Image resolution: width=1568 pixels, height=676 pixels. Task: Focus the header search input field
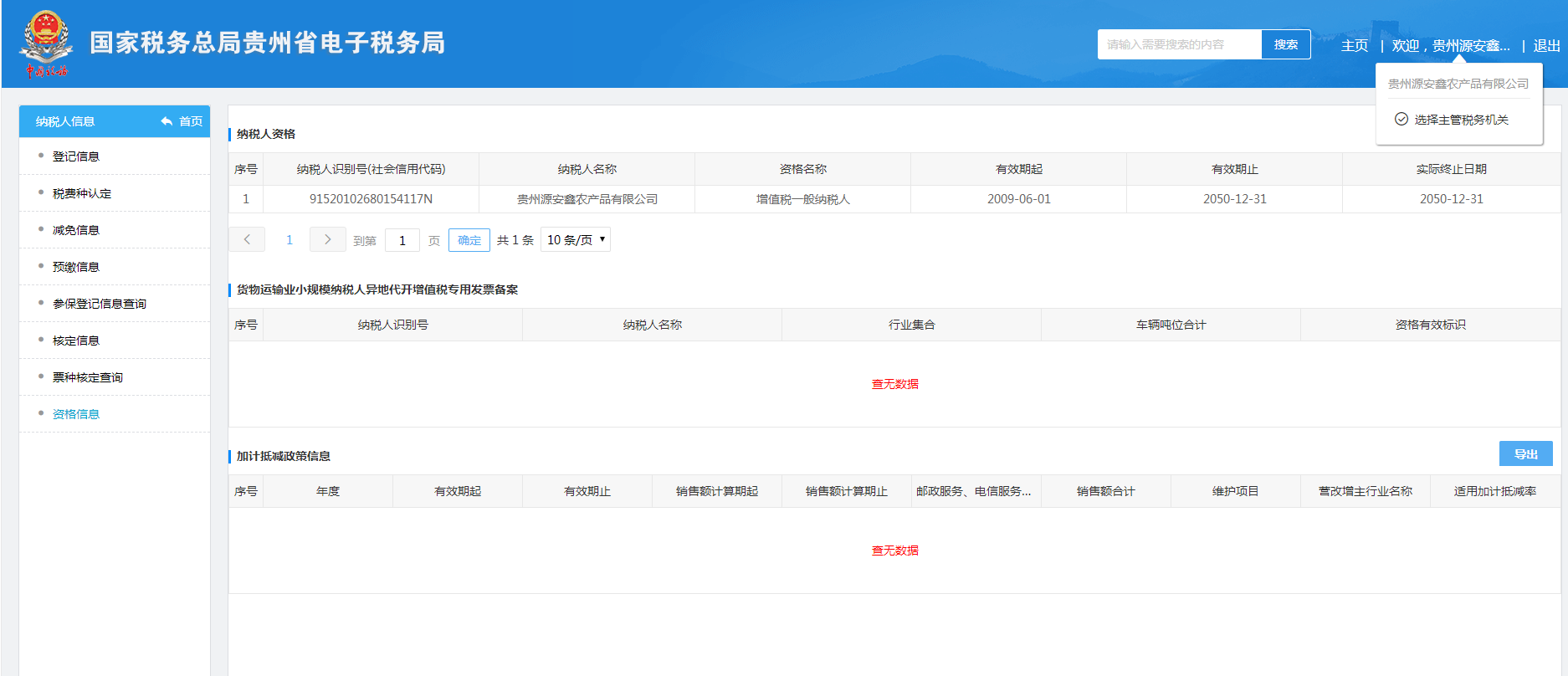(x=1179, y=44)
